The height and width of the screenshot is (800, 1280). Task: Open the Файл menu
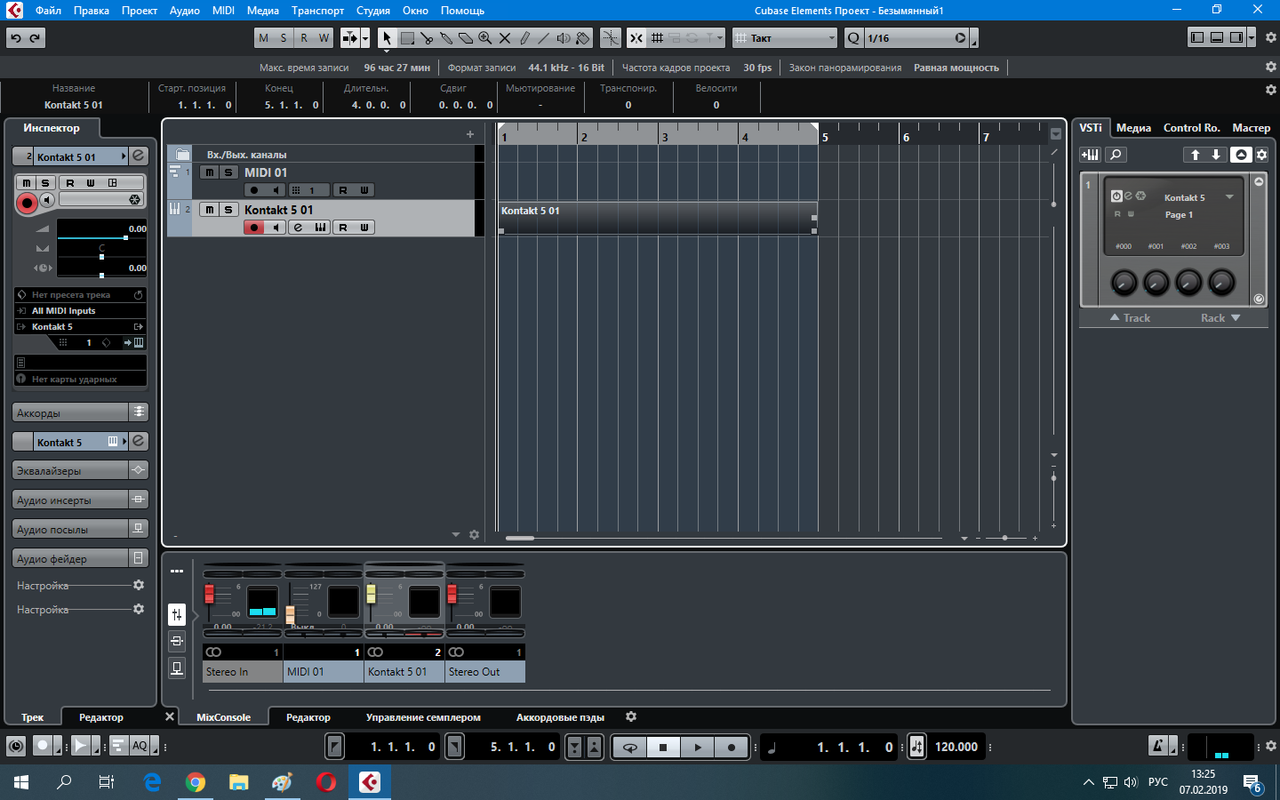[x=47, y=10]
